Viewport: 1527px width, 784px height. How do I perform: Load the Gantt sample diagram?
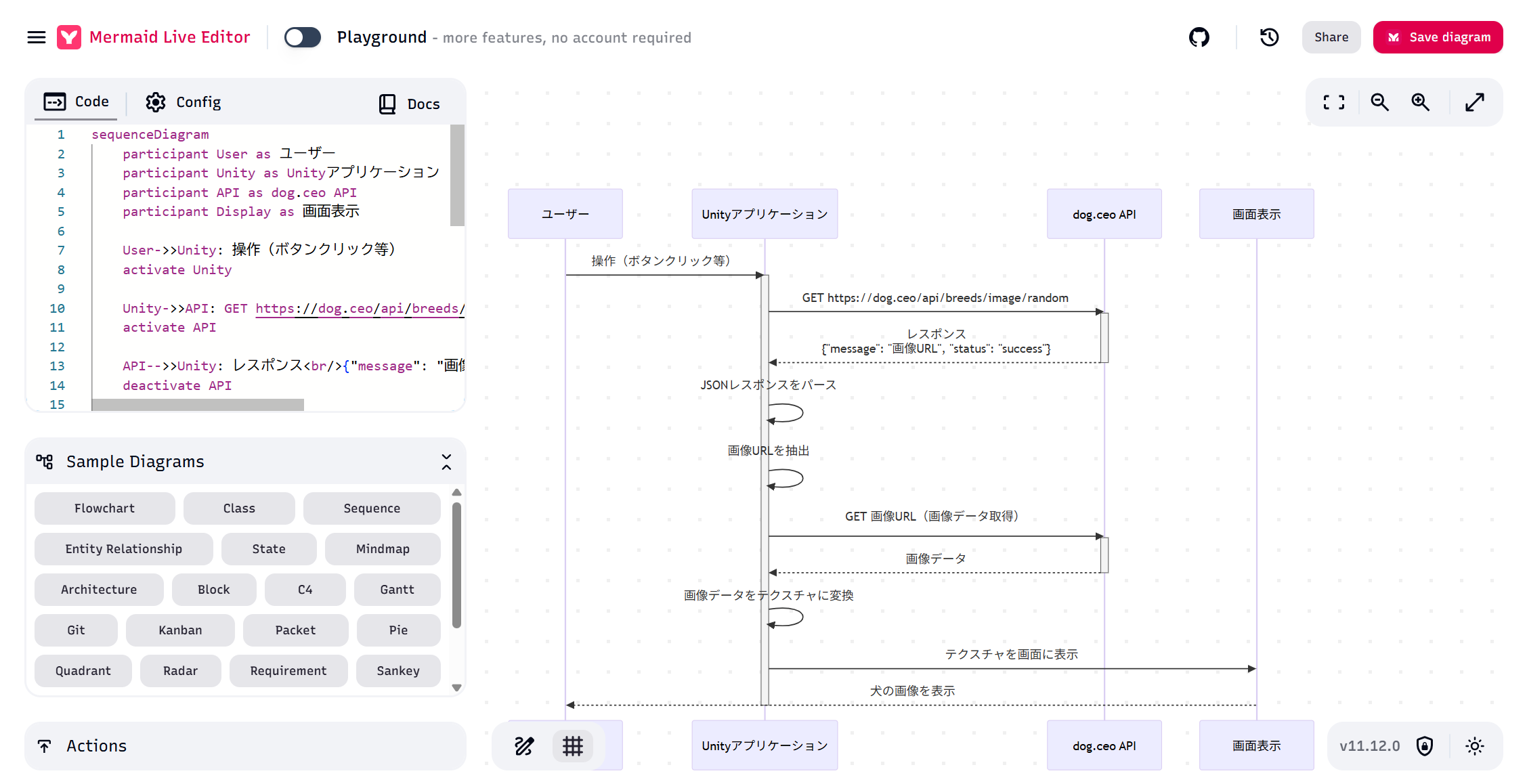point(397,589)
